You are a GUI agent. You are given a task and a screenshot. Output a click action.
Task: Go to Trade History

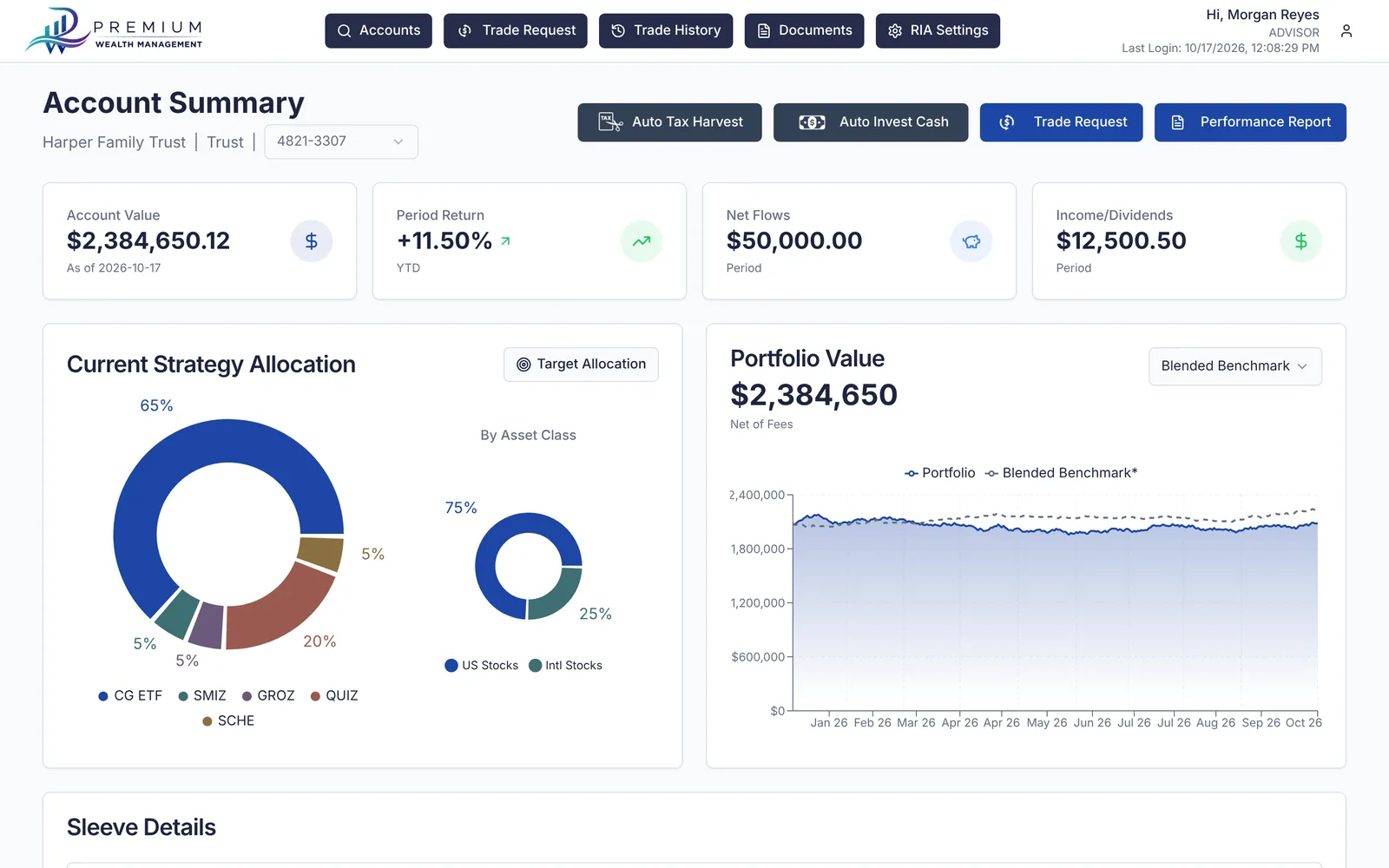[x=666, y=30]
